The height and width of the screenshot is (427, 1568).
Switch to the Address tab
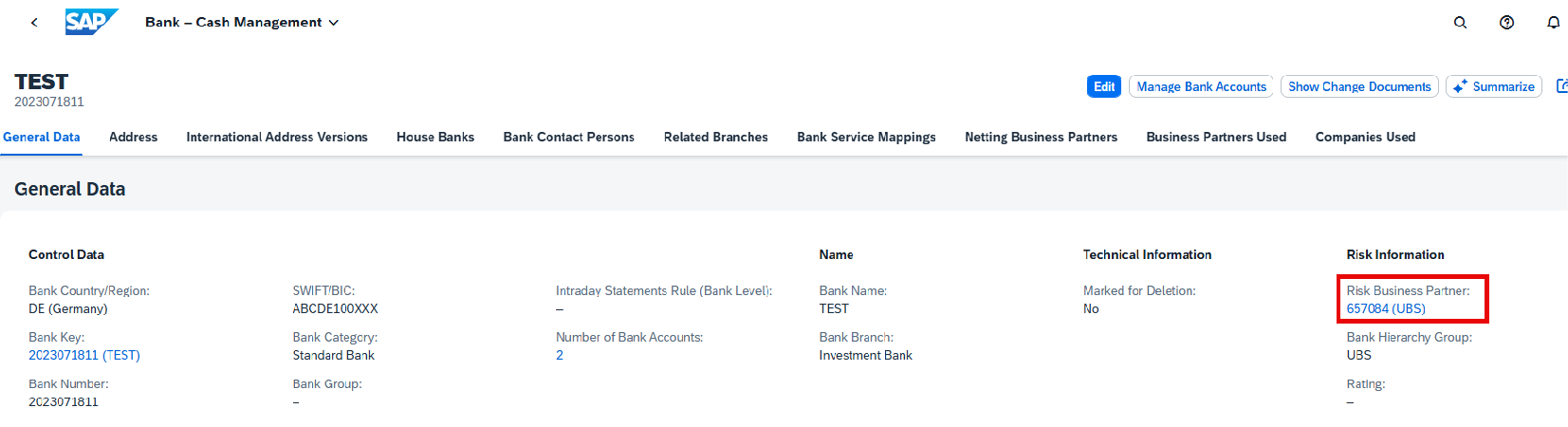coord(133,137)
